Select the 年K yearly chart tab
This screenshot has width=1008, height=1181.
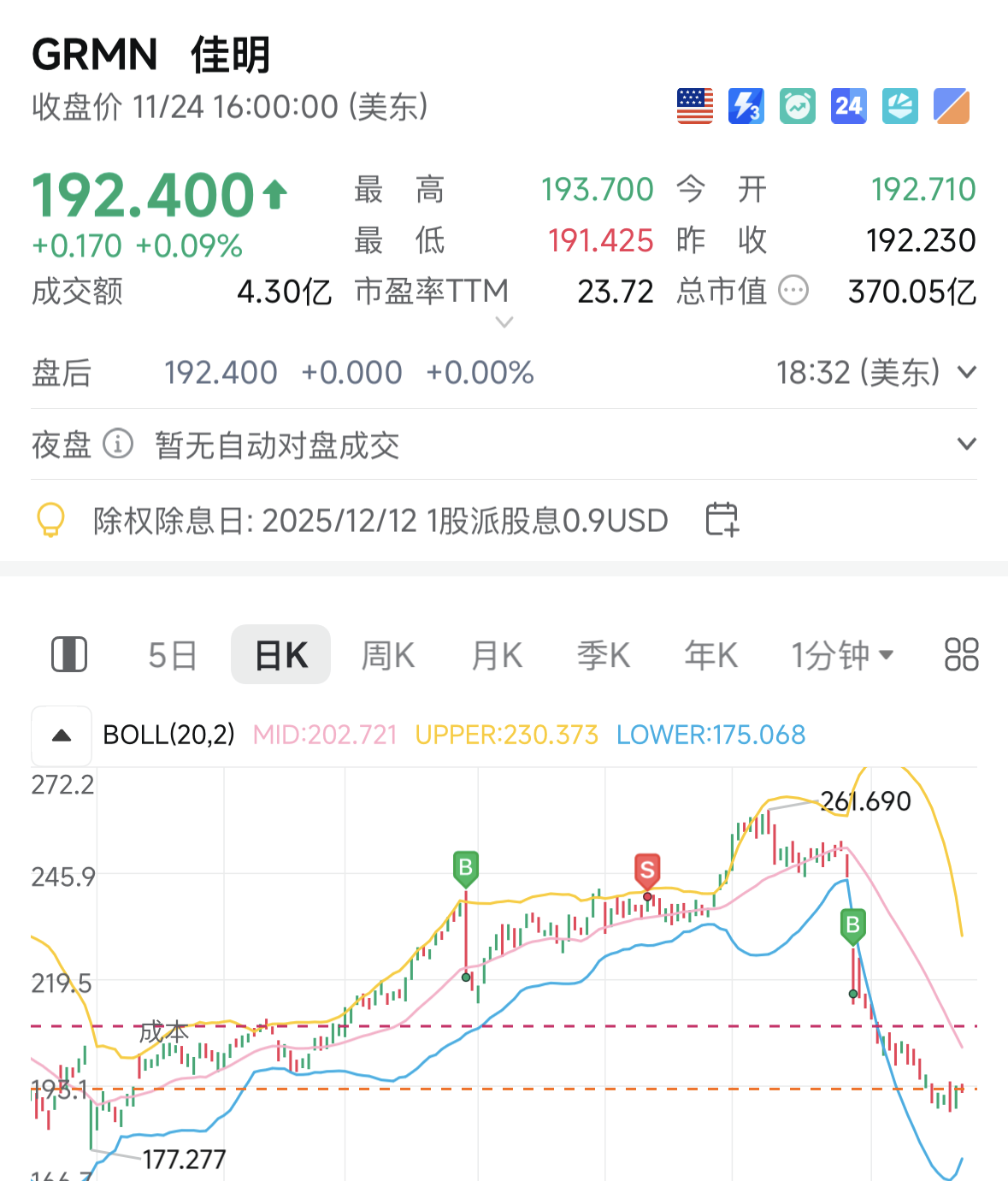coord(710,654)
